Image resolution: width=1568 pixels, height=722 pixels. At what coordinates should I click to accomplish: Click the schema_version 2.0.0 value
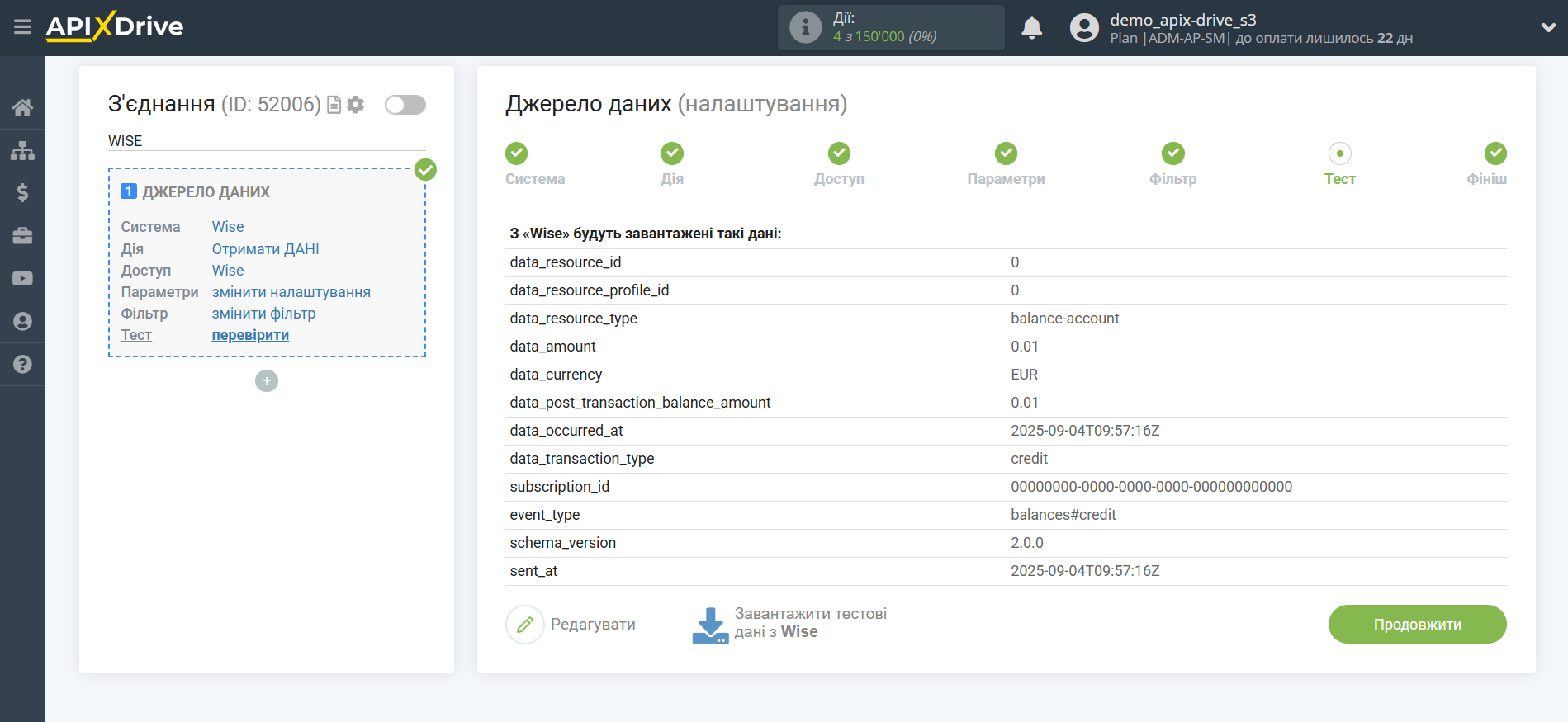pos(1026,543)
